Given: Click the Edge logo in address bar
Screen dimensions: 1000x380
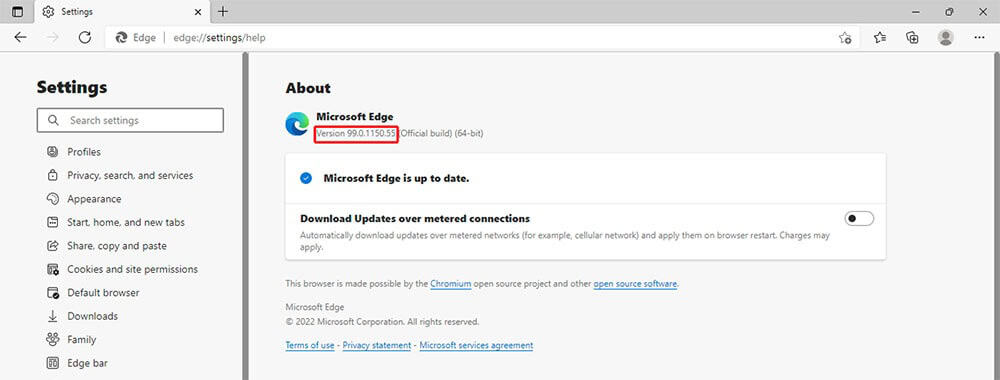Looking at the screenshot, I should click(x=121, y=38).
